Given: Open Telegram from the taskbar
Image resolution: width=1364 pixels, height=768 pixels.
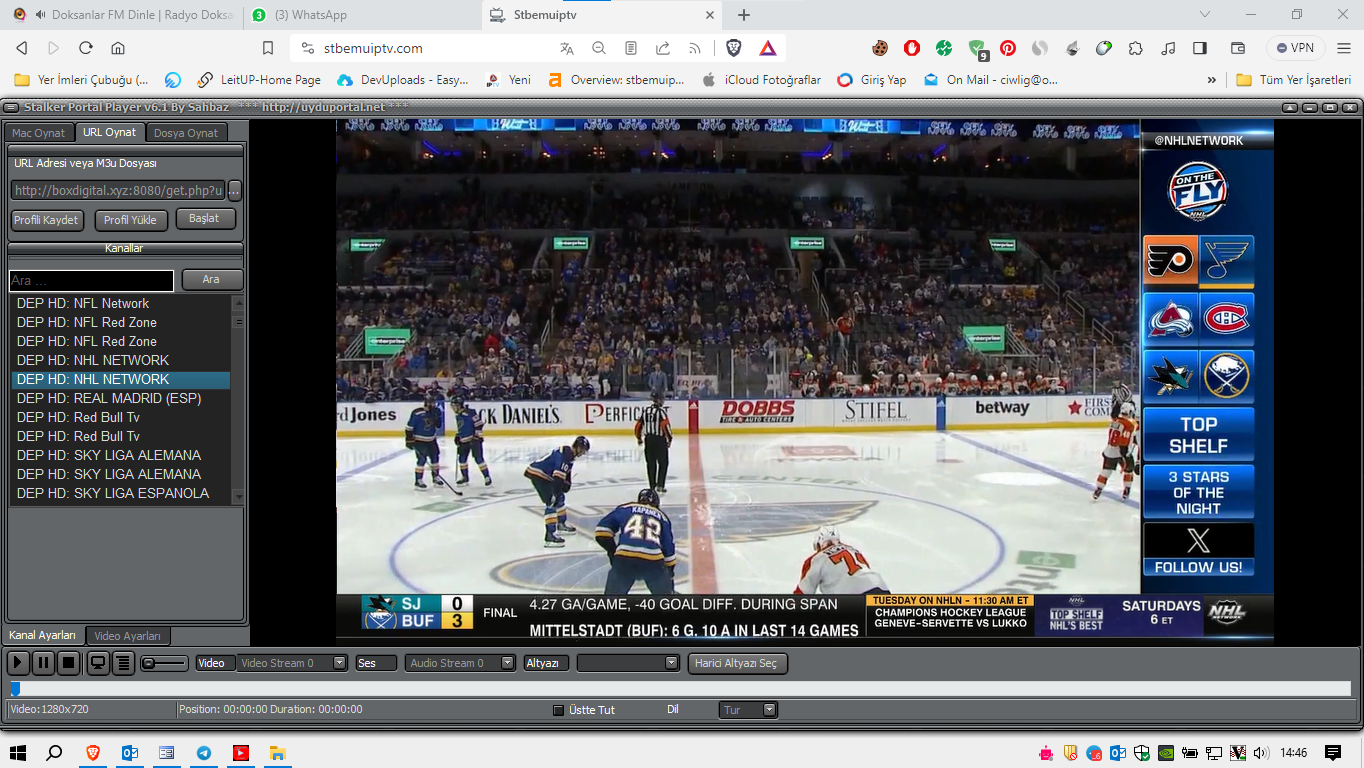Looking at the screenshot, I should point(204,753).
